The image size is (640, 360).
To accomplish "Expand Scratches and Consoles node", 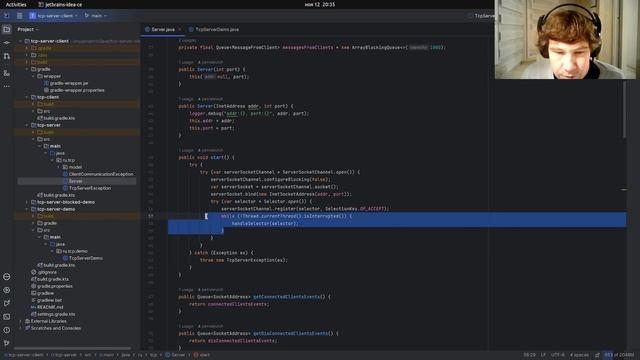I will coord(20,328).
